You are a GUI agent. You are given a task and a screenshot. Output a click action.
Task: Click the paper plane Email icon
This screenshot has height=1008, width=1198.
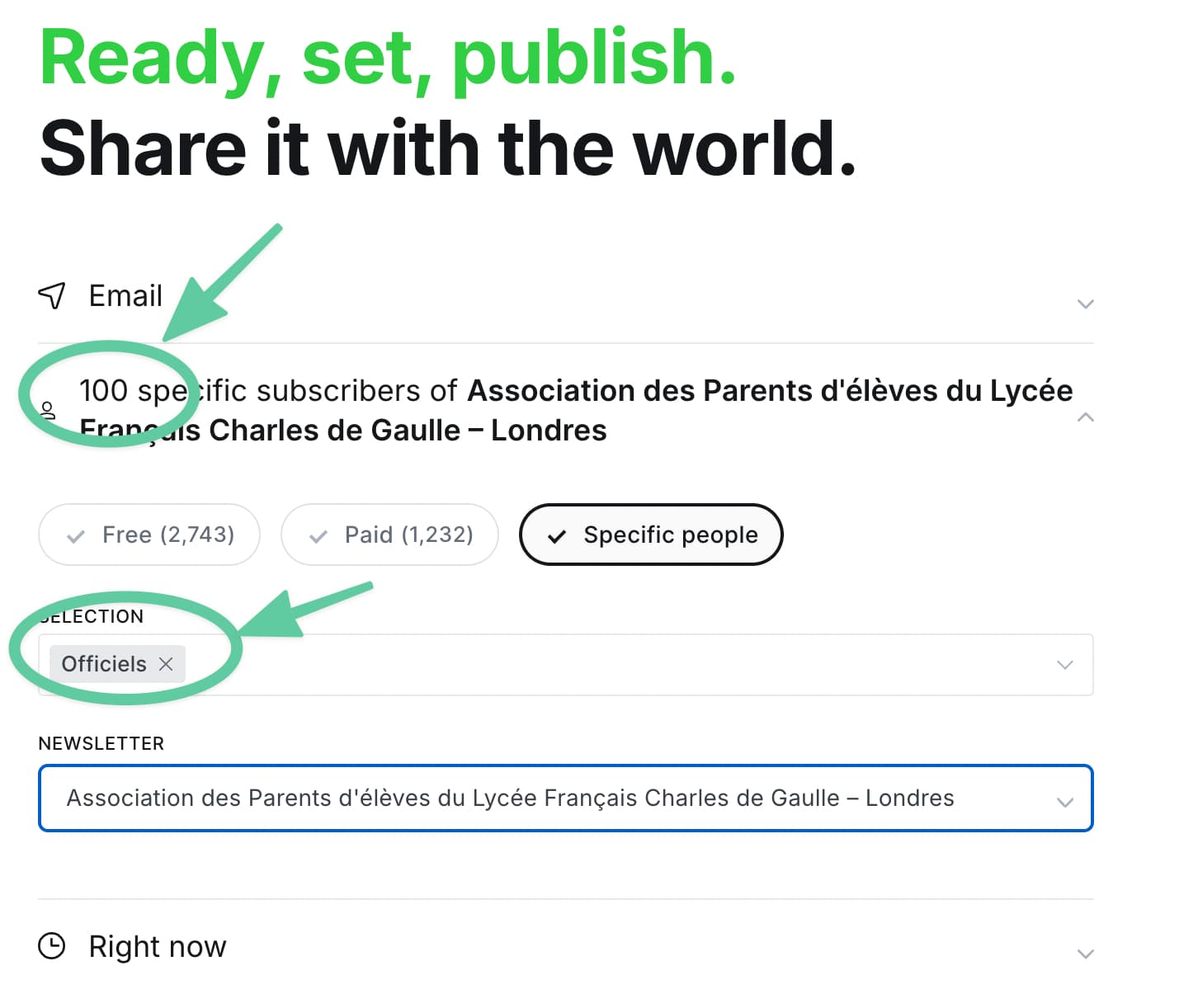coord(52,295)
